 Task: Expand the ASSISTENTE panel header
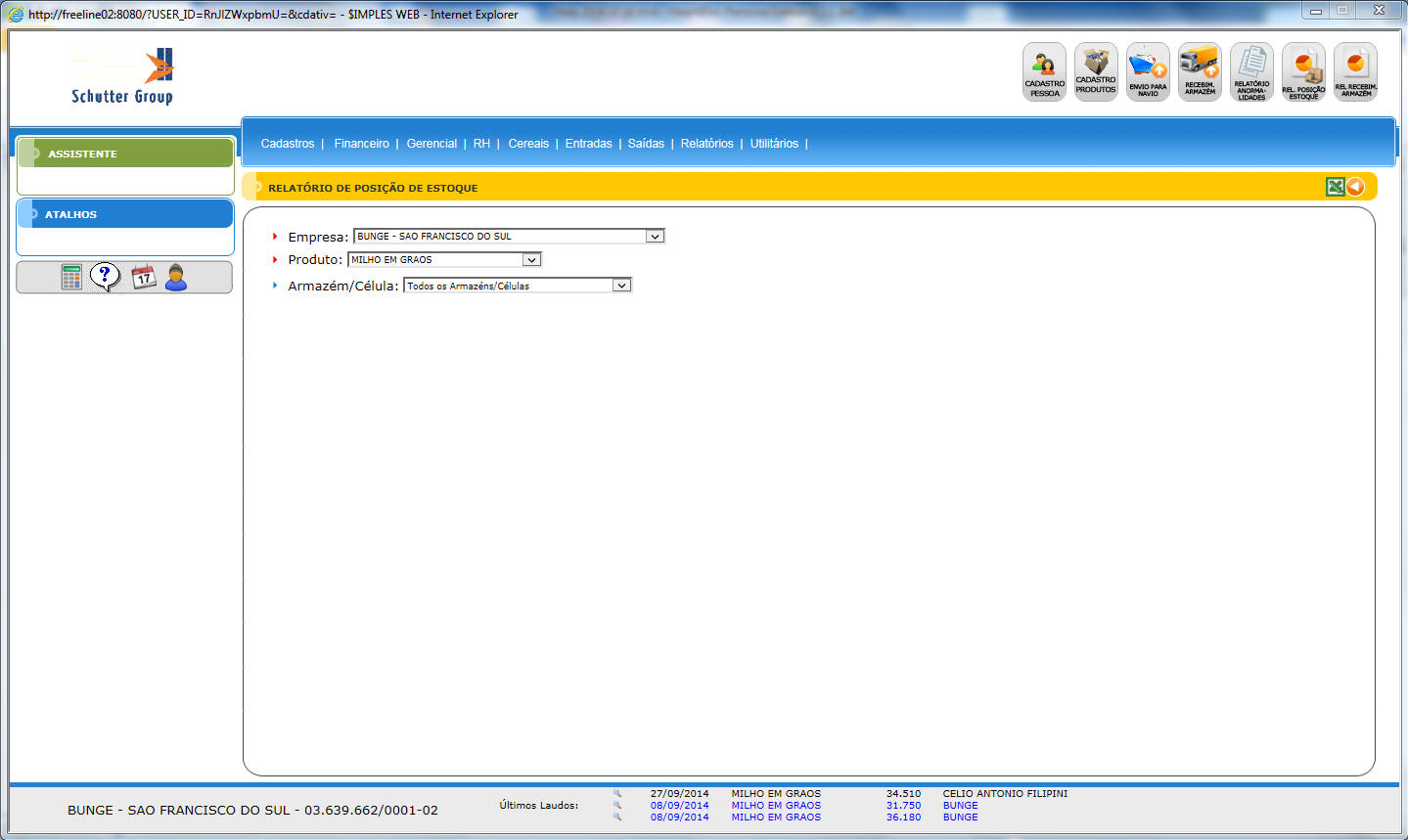(125, 154)
